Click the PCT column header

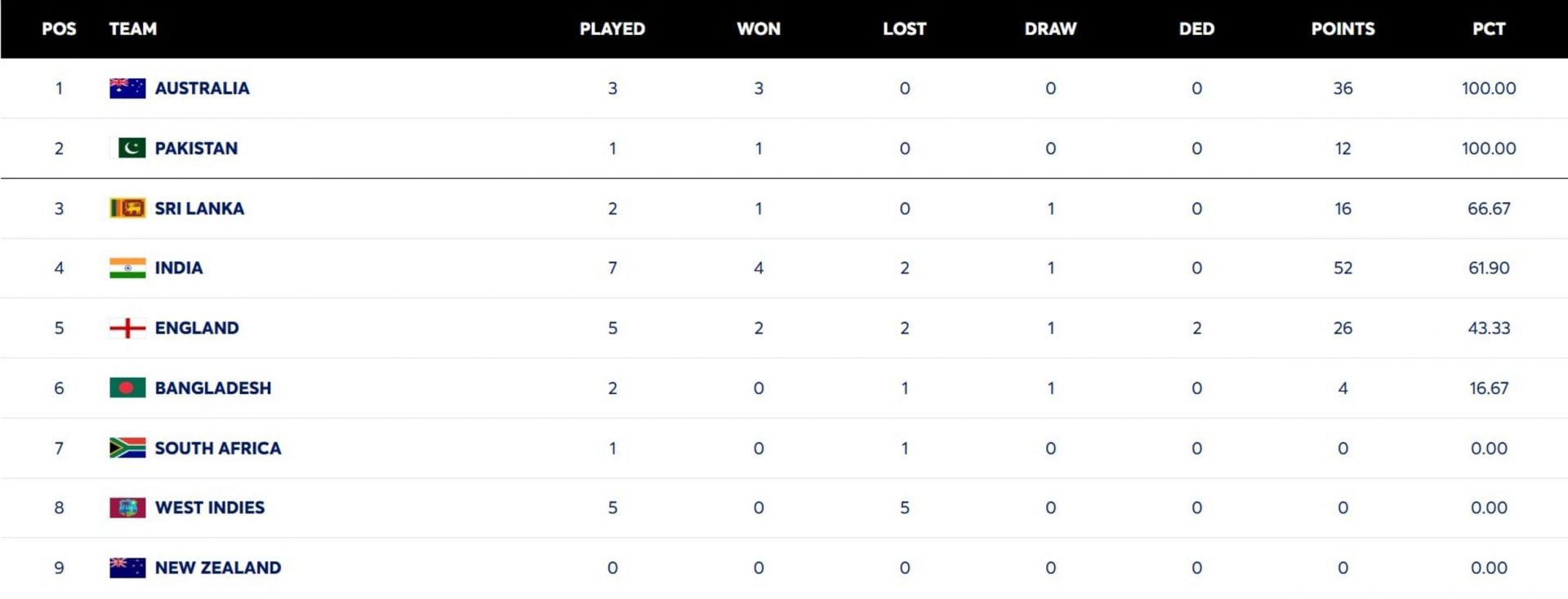[1488, 29]
